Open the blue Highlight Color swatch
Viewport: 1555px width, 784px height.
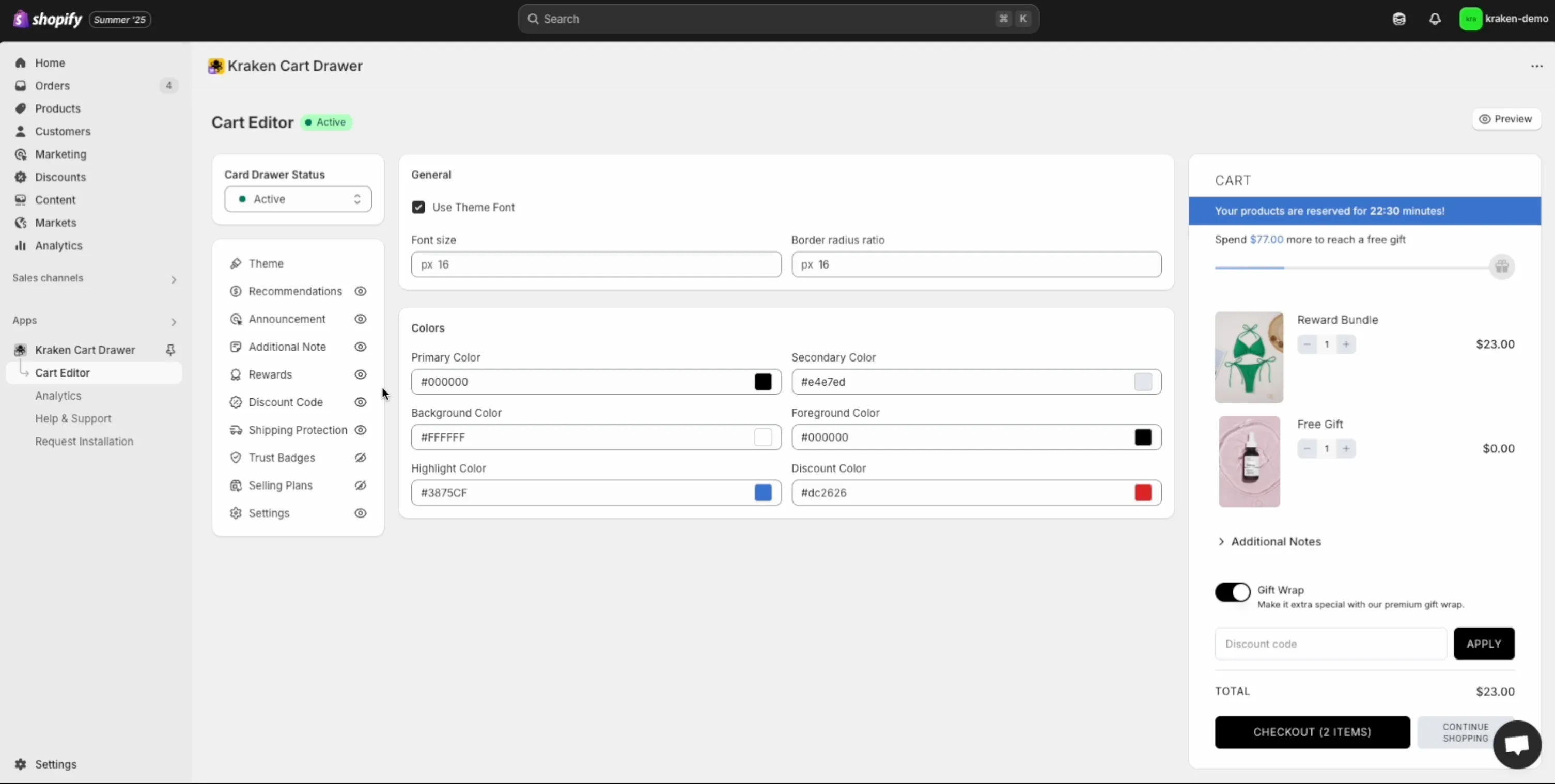[x=763, y=493]
